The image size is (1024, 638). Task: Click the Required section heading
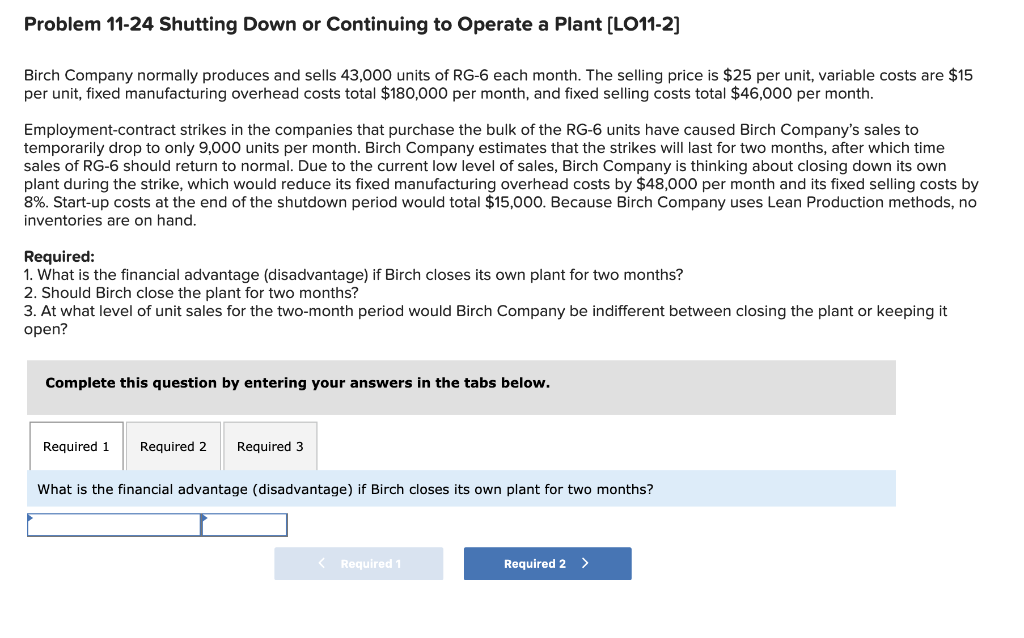click(54, 256)
